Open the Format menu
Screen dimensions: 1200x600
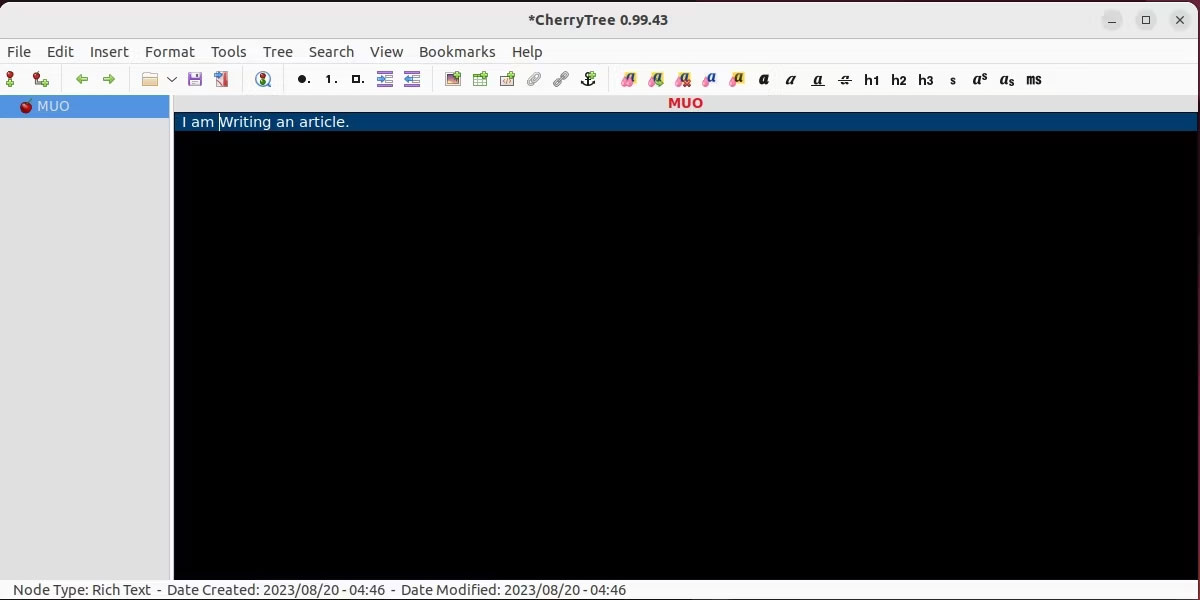point(169,51)
